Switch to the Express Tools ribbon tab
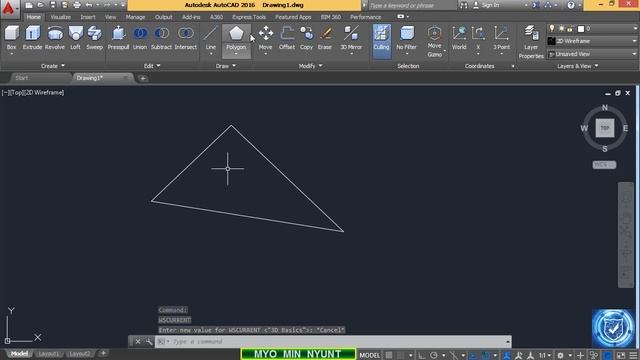The height and width of the screenshot is (360, 640). click(249, 17)
